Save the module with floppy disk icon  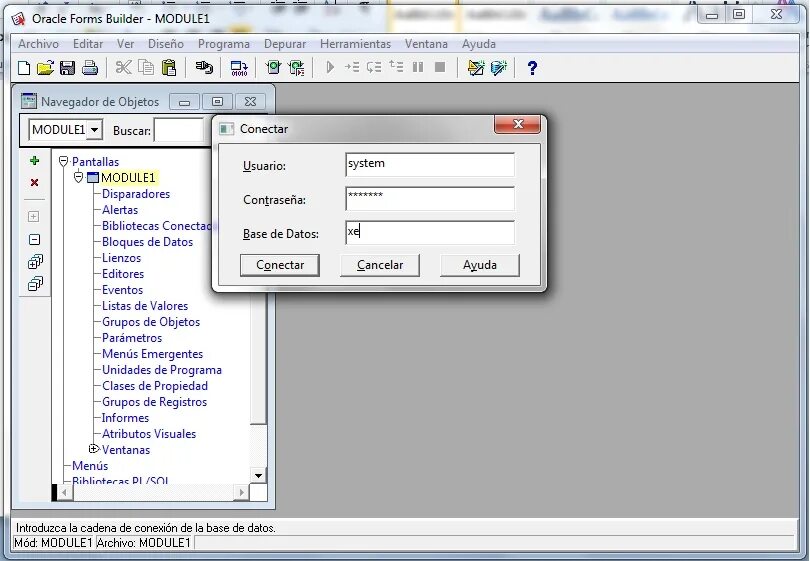tap(68, 68)
